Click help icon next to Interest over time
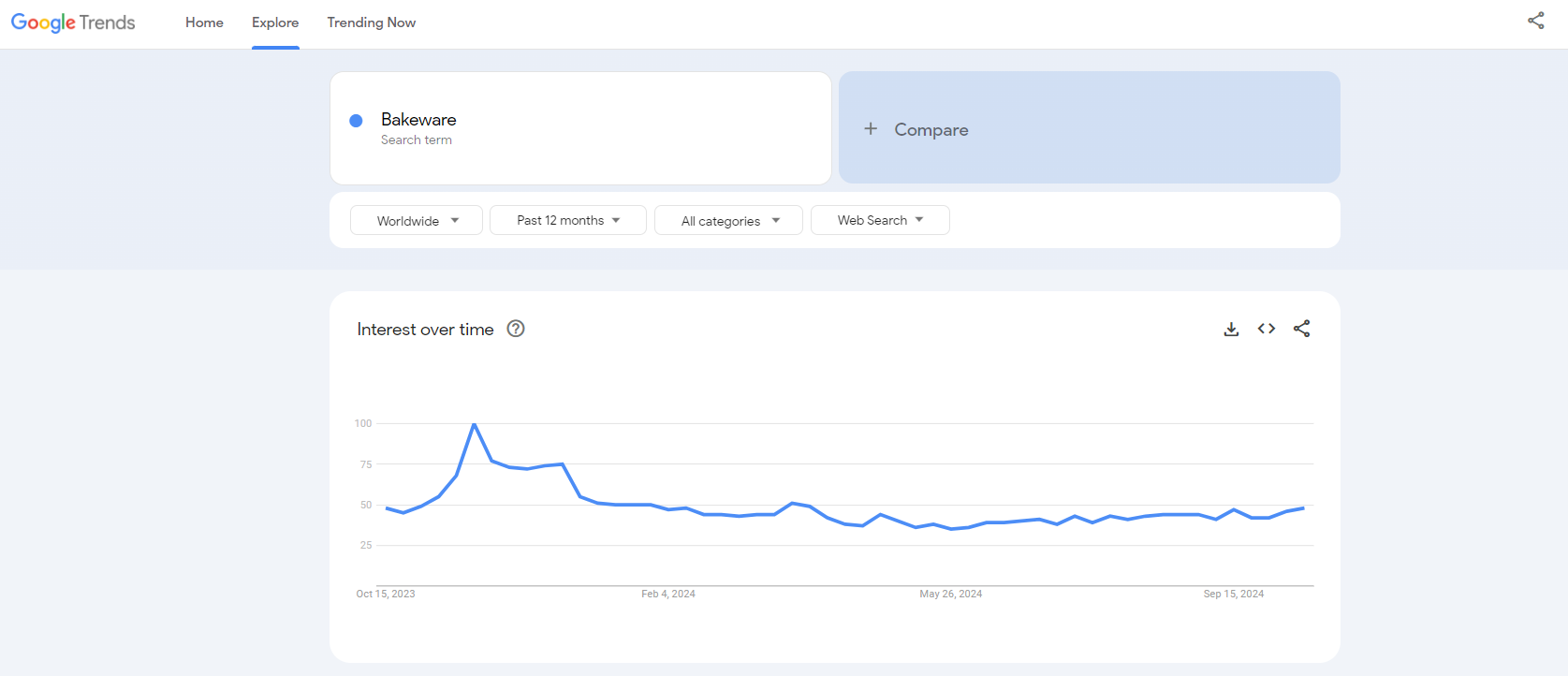 click(516, 329)
